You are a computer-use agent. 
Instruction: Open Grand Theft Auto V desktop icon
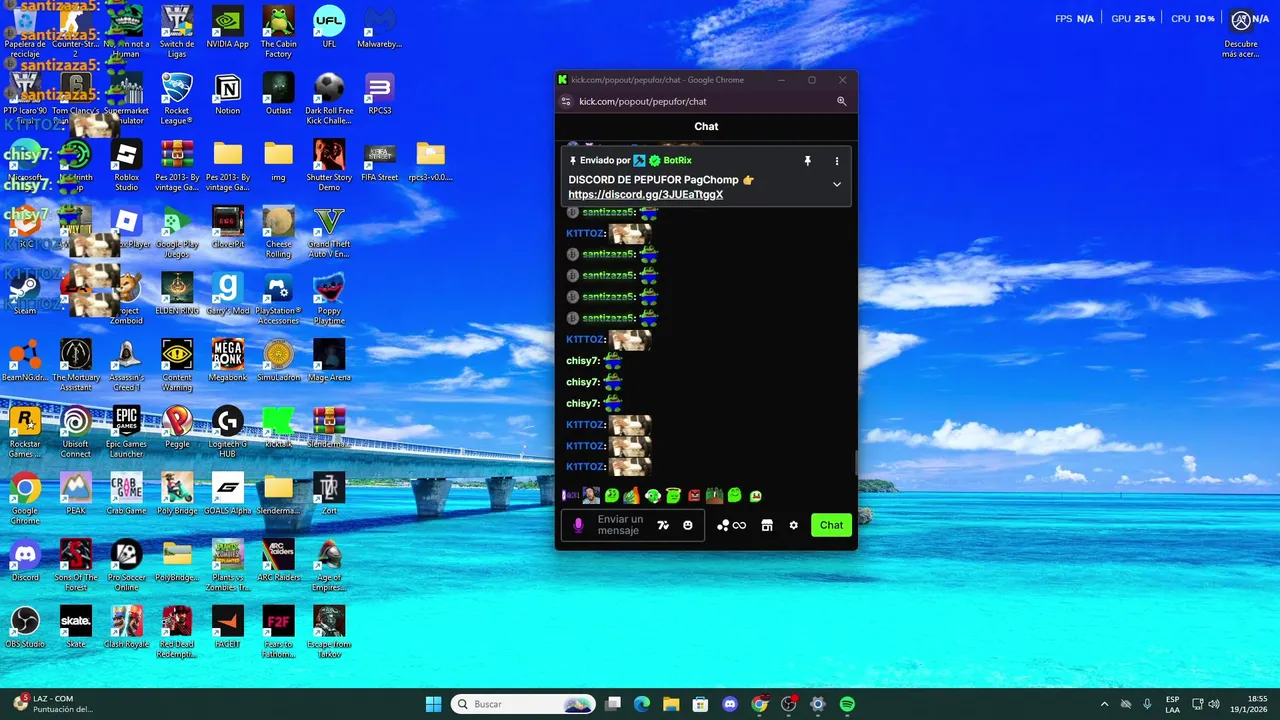click(x=329, y=231)
